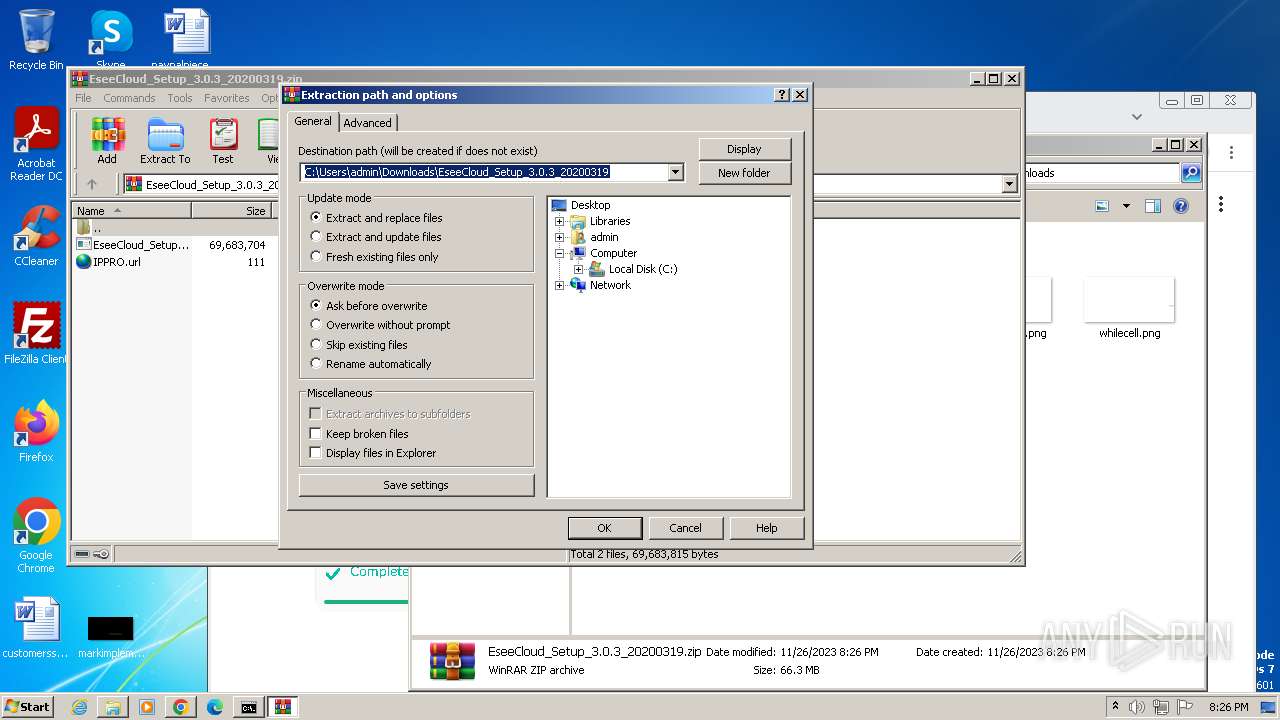Viewport: 1280px width, 720px height.
Task: Click the up-folder arrow in WinRAR
Action: click(x=92, y=184)
